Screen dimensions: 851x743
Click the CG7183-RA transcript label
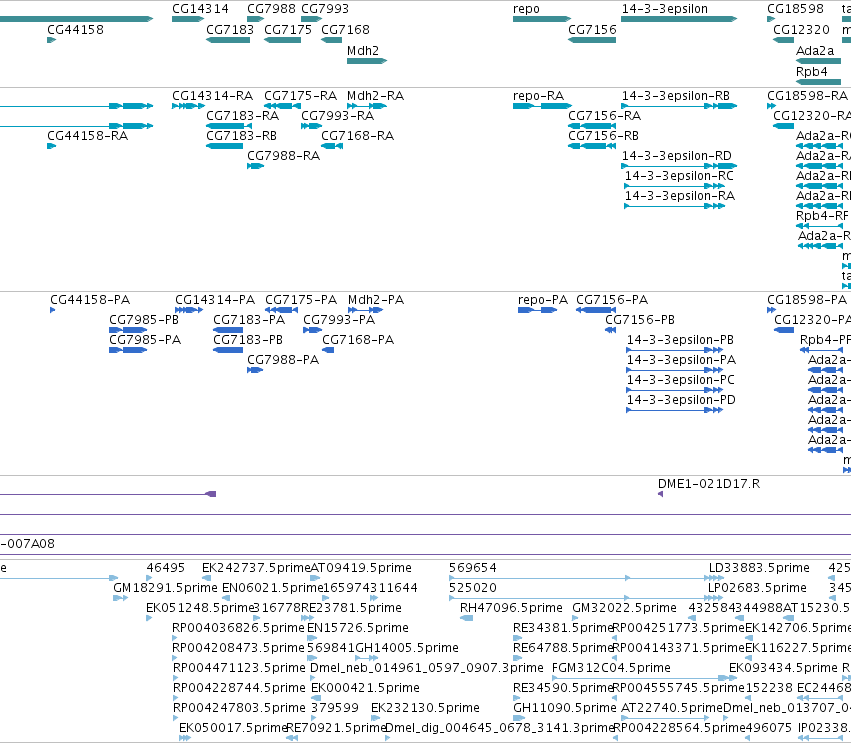coord(243,116)
